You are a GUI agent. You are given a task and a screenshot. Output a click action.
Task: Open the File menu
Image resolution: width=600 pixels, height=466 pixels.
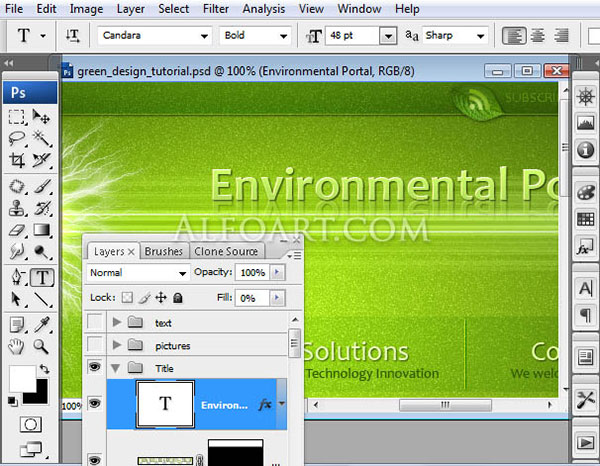(x=14, y=8)
